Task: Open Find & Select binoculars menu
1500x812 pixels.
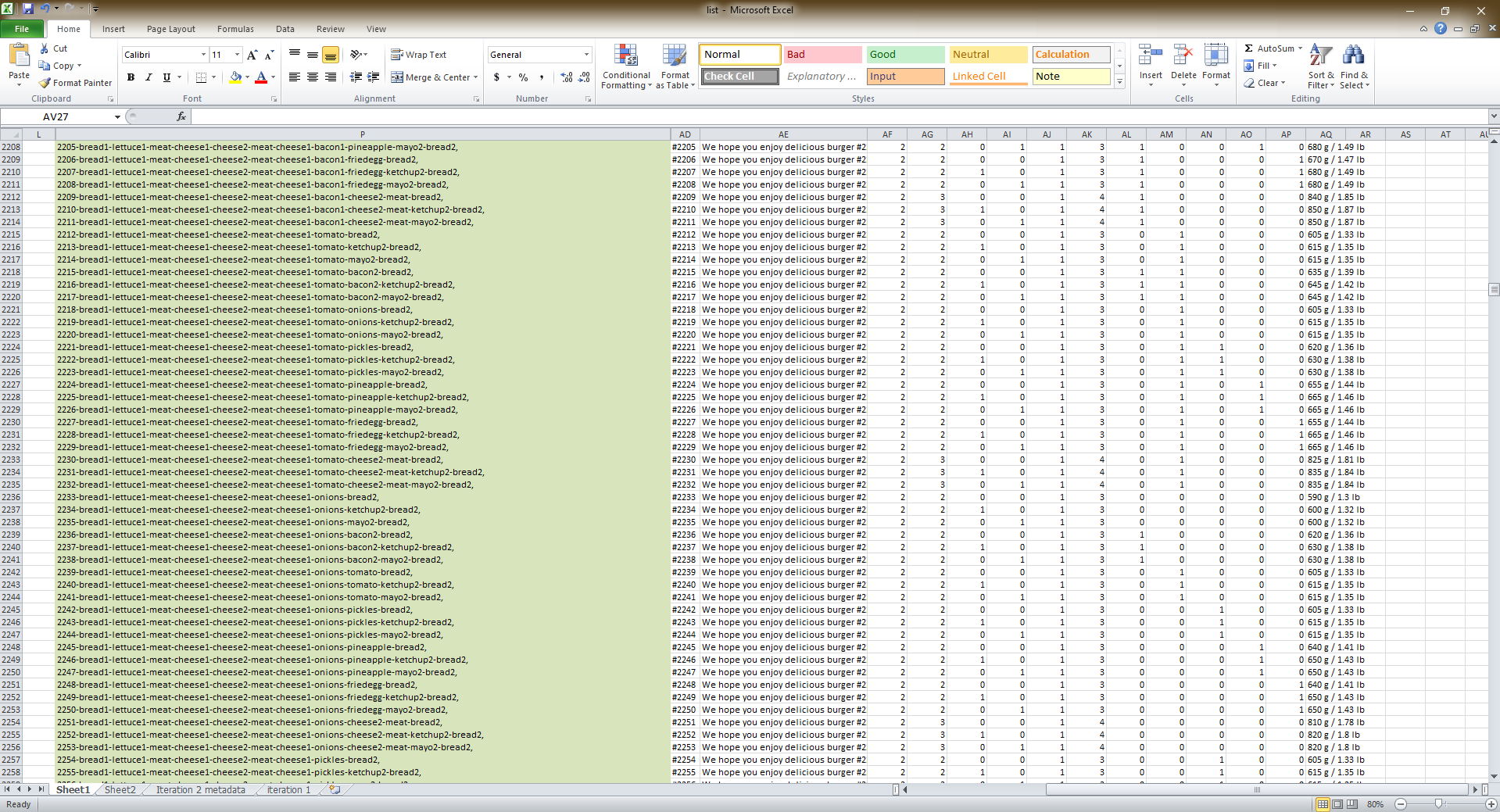Action: click(x=1354, y=67)
